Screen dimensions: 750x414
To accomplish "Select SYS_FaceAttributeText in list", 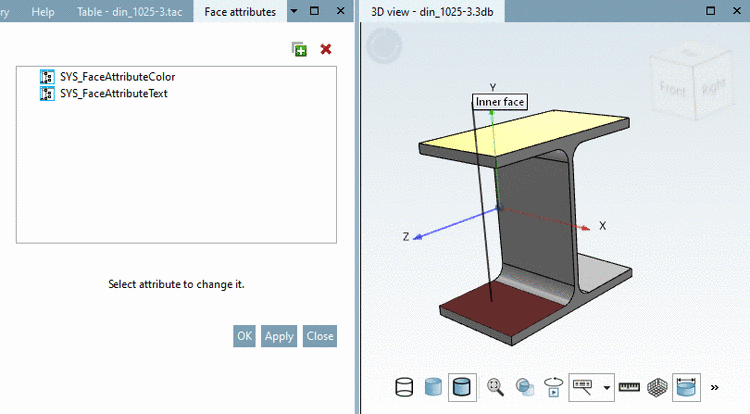I will pyautogui.click(x=114, y=94).
